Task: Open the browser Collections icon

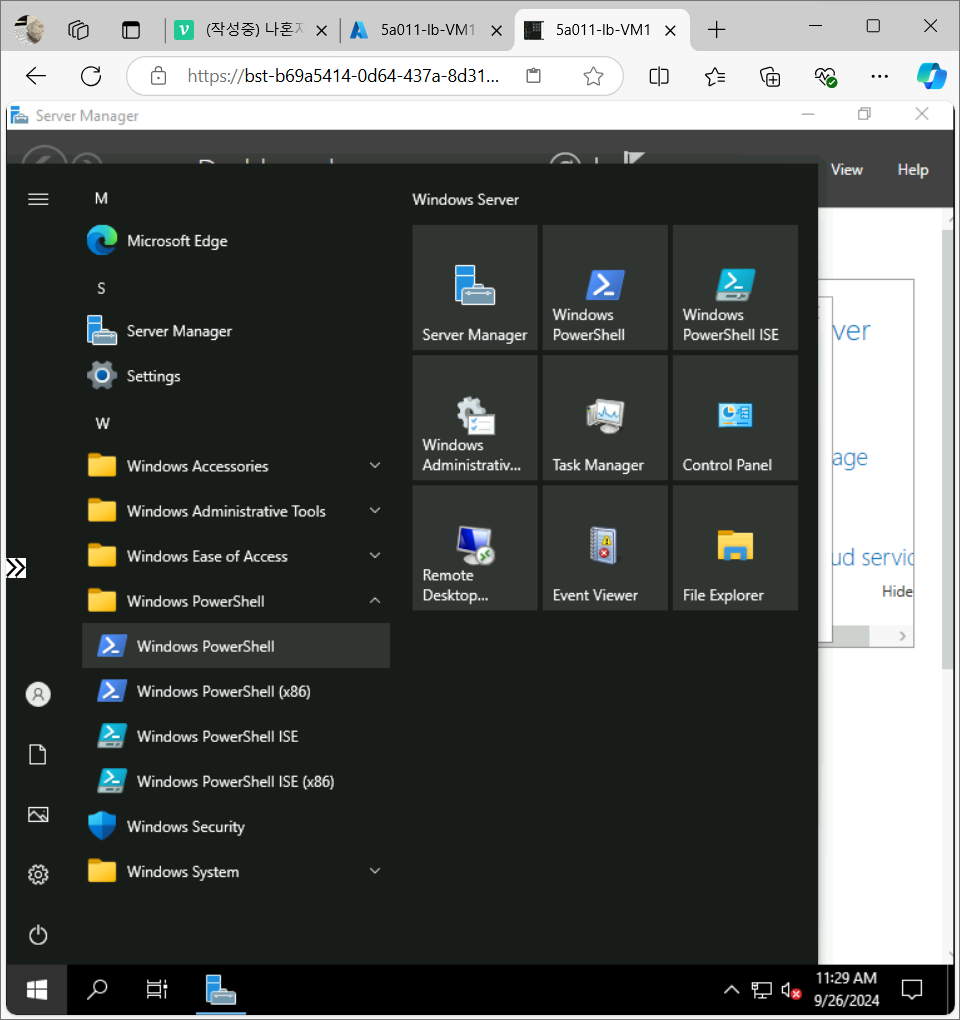Action: (771, 77)
